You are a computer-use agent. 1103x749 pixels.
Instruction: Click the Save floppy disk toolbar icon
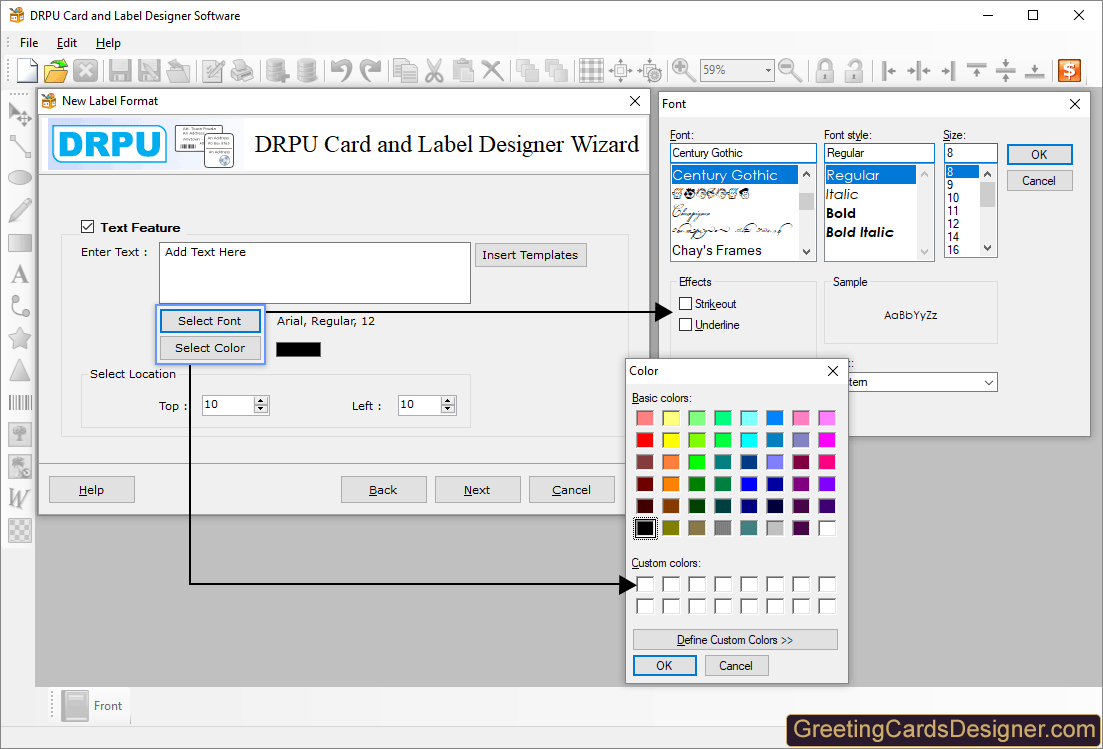tap(120, 70)
